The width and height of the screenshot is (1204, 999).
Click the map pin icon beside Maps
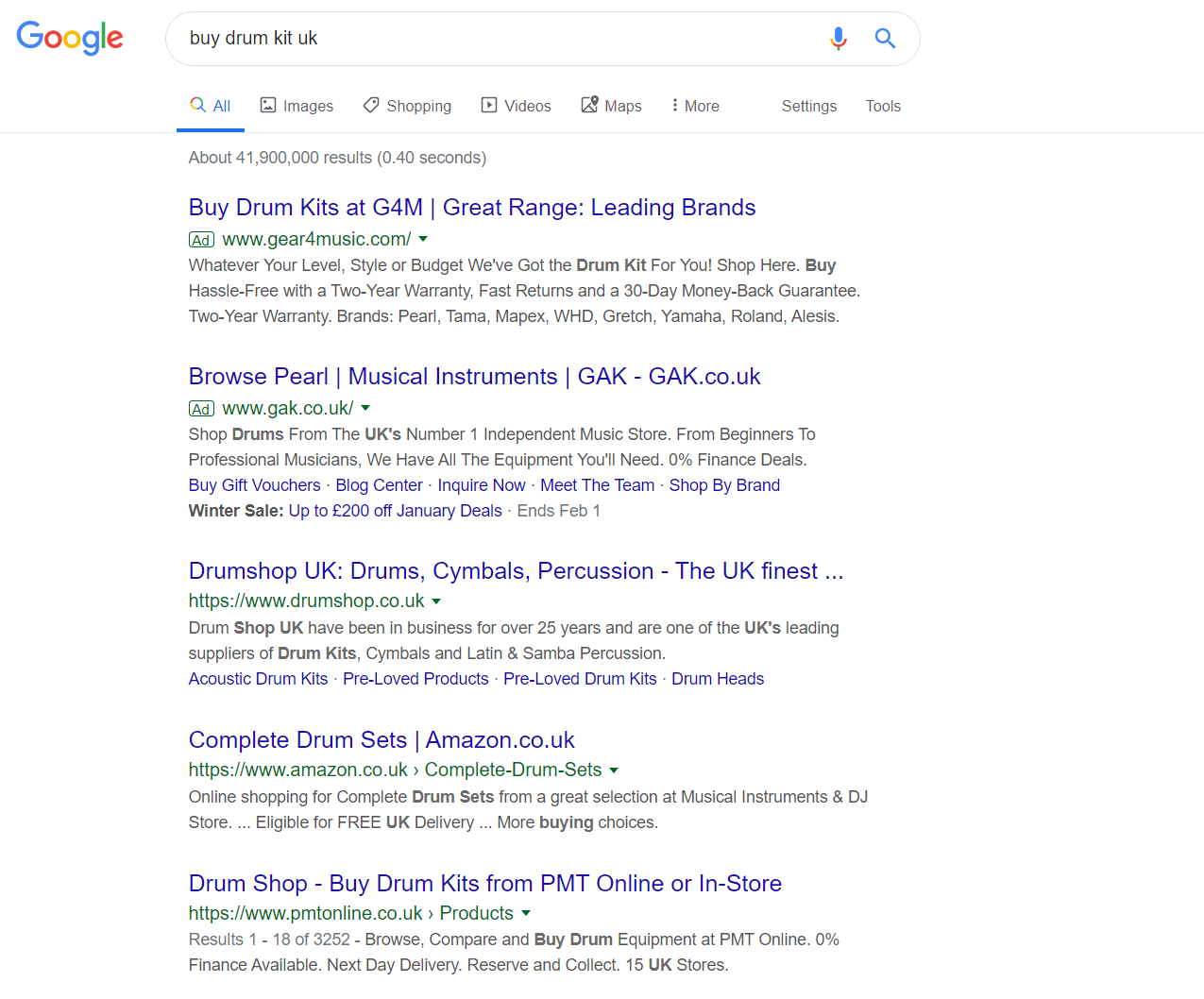pyautogui.click(x=591, y=105)
